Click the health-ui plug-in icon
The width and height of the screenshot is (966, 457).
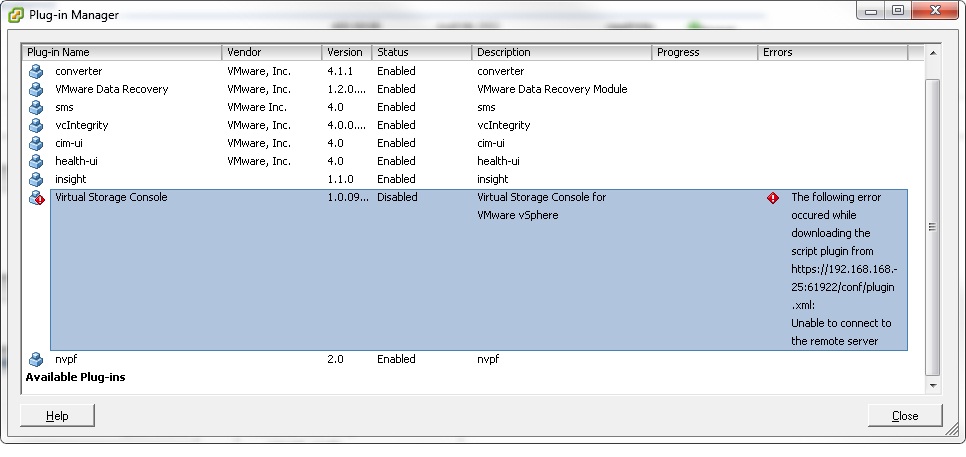[x=36, y=161]
